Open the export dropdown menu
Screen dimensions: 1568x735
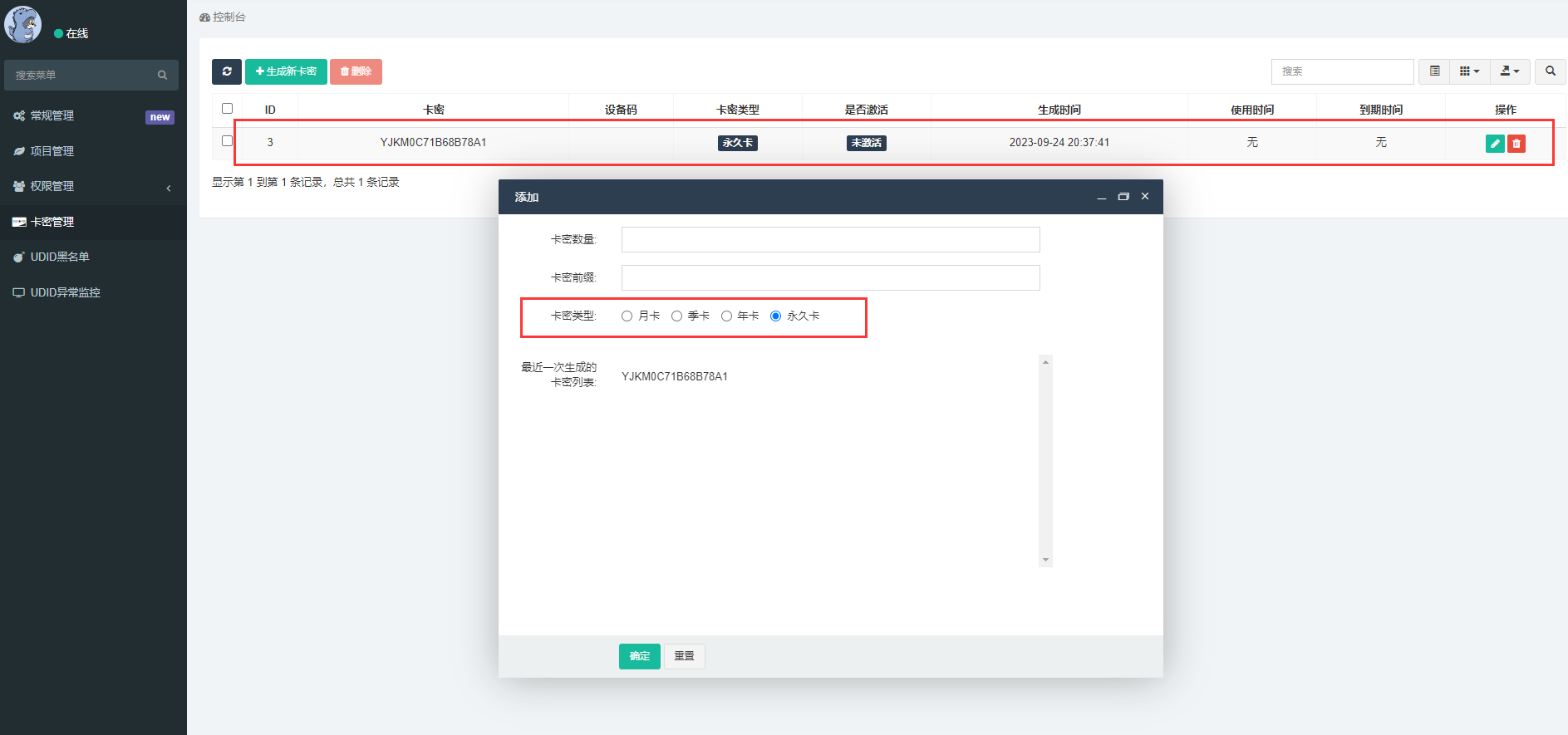1510,71
